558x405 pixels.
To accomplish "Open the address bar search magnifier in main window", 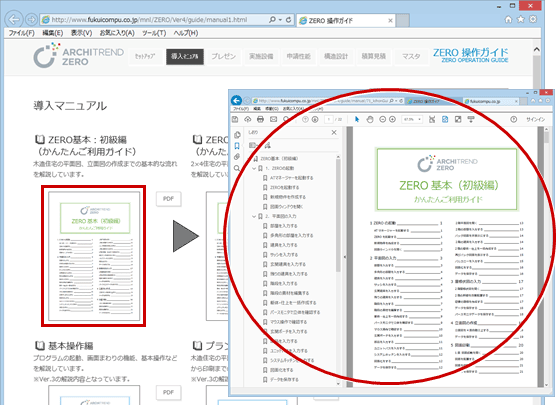I will [273, 20].
